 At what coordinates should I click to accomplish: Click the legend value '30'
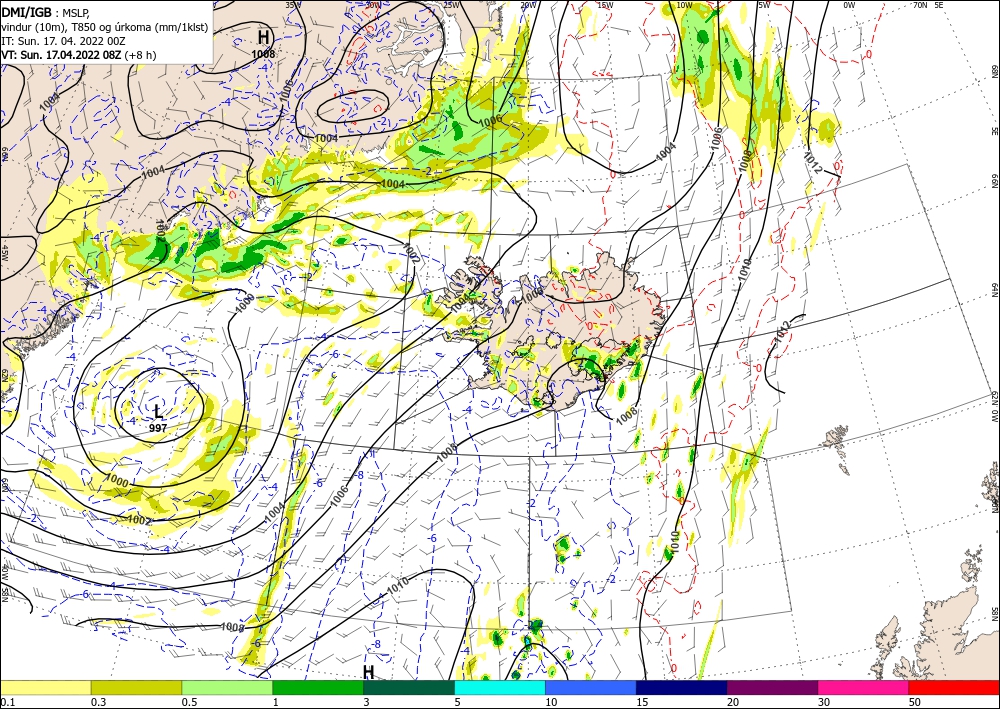[824, 702]
